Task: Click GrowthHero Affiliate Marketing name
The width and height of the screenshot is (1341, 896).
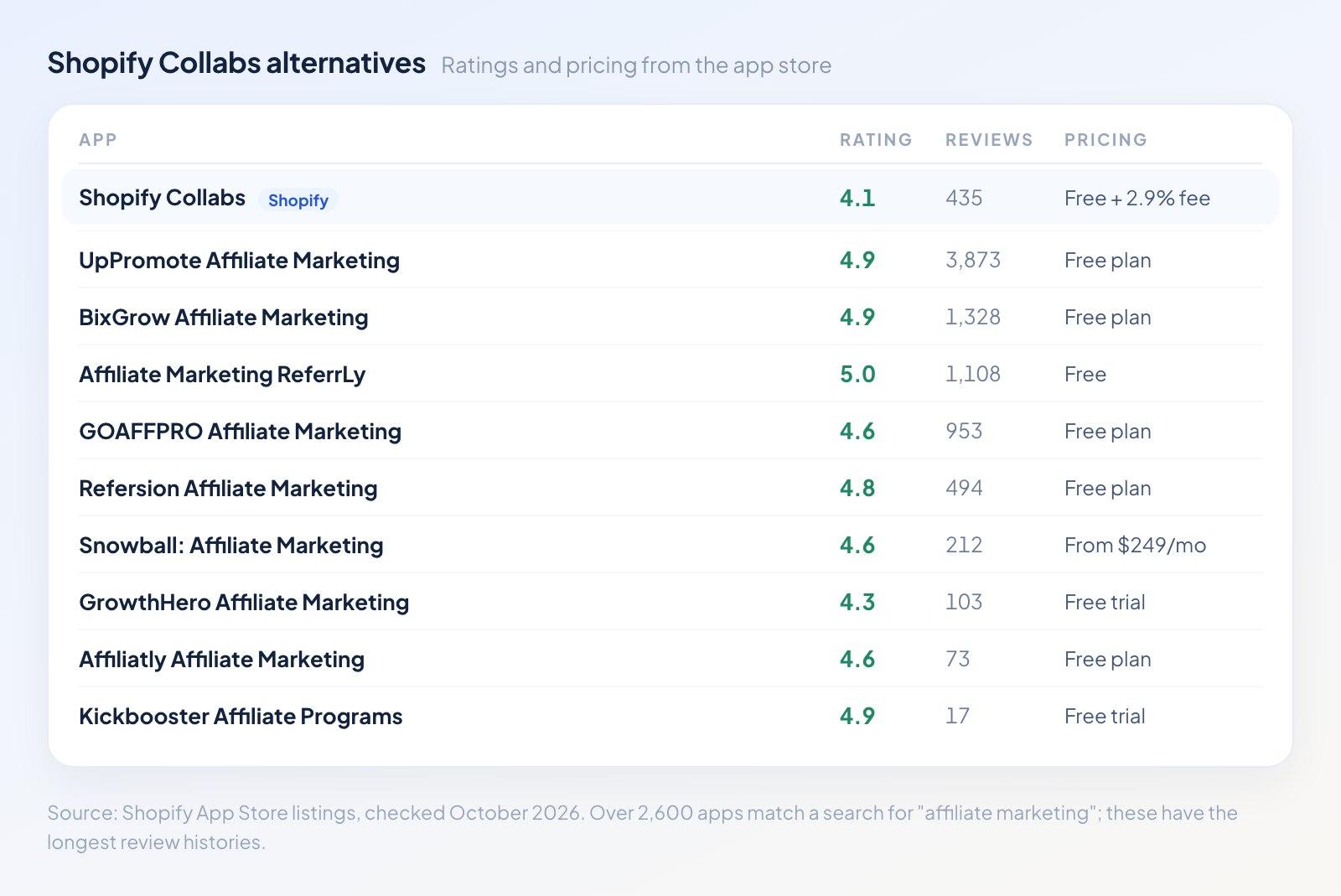Action: pos(244,603)
